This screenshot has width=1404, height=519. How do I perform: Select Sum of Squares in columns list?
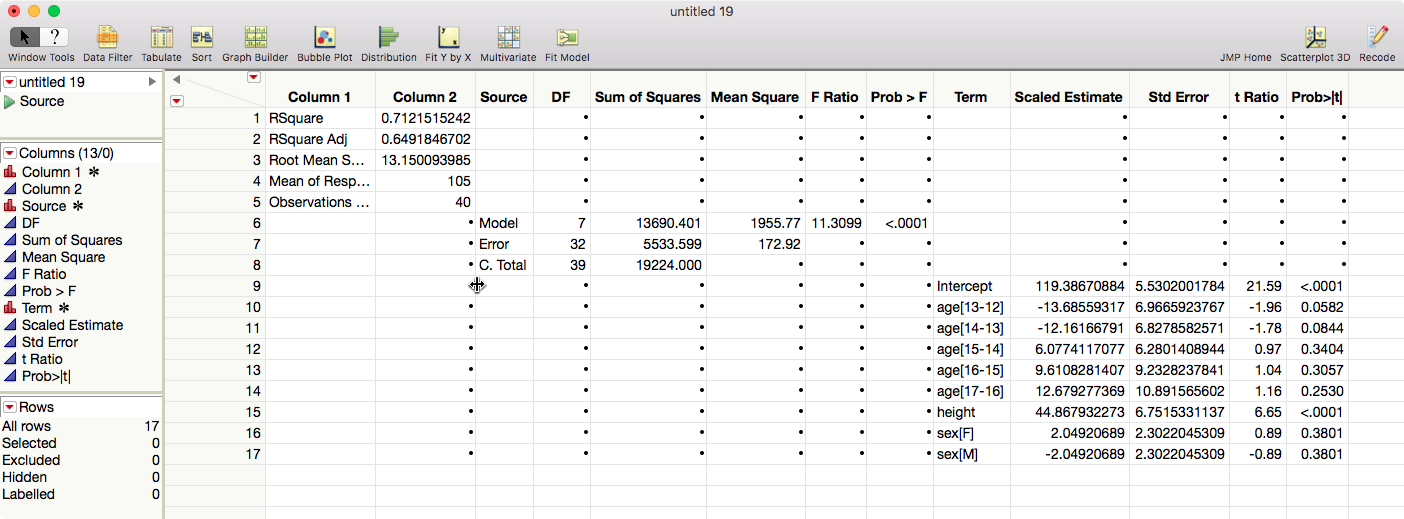click(72, 240)
